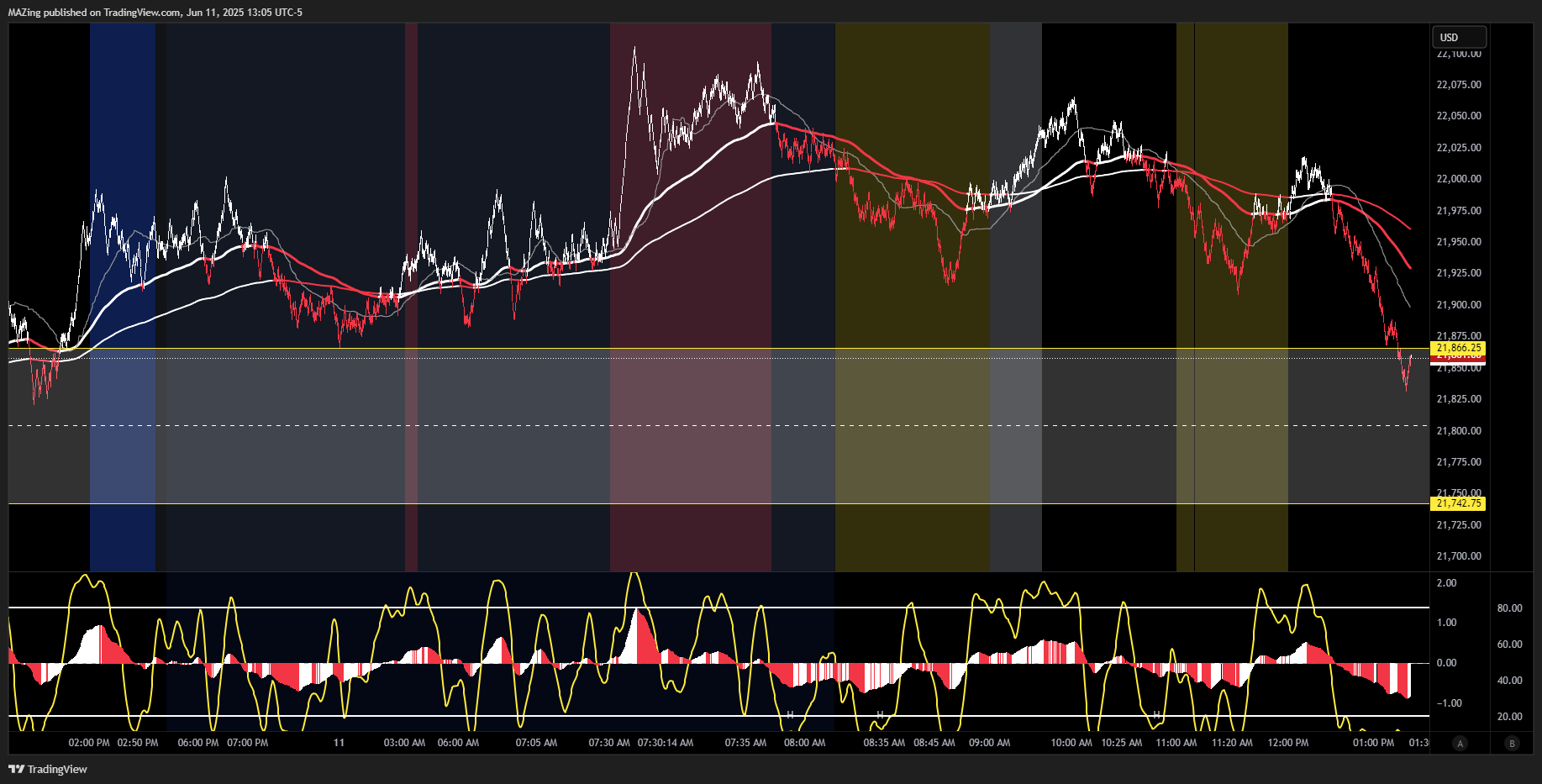The height and width of the screenshot is (784, 1542).
Task: Click the 07:00 PM time label
Action: (x=248, y=743)
